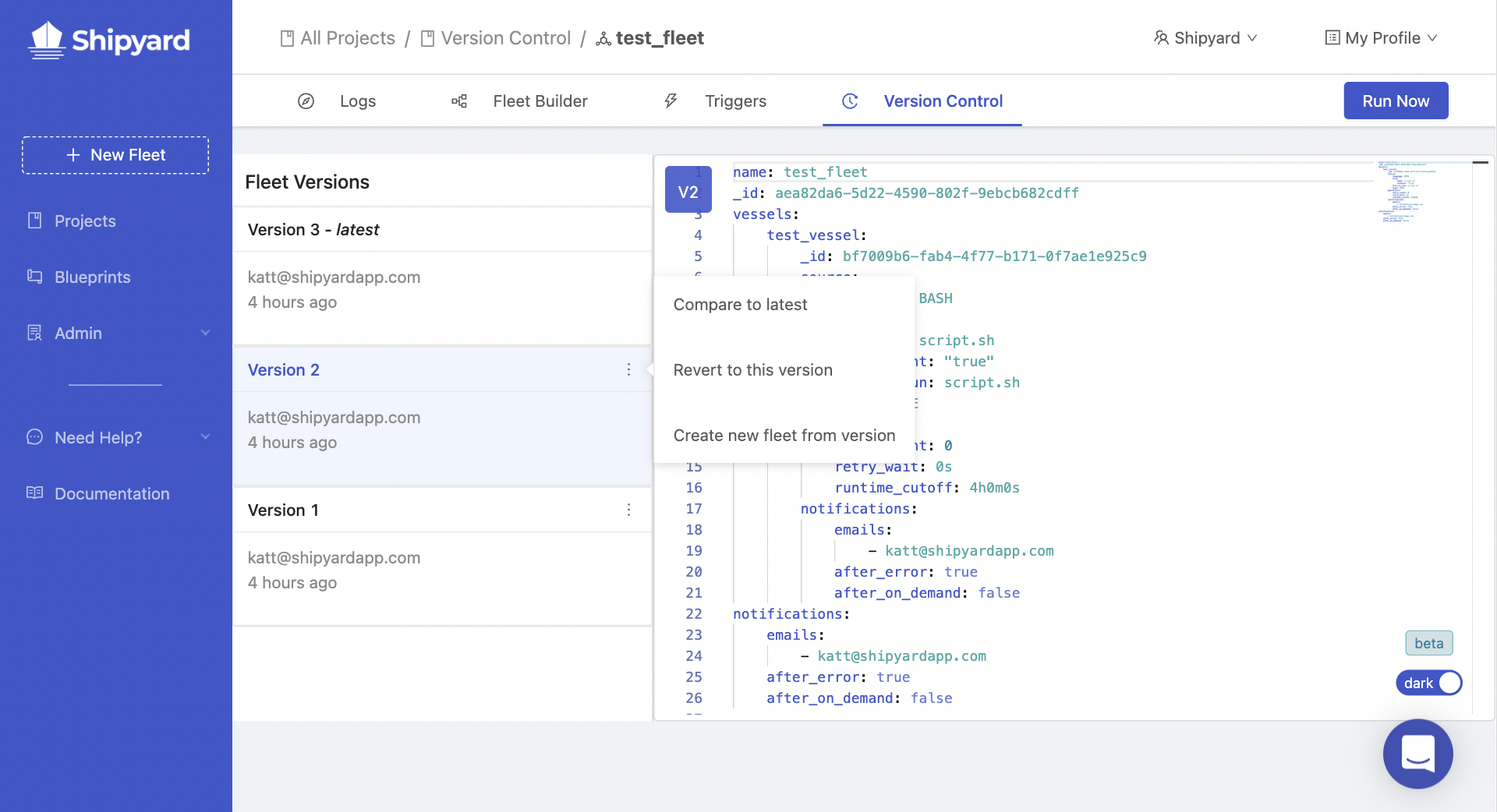
Task: Click the Blueprints sidebar icon
Action: click(34, 277)
